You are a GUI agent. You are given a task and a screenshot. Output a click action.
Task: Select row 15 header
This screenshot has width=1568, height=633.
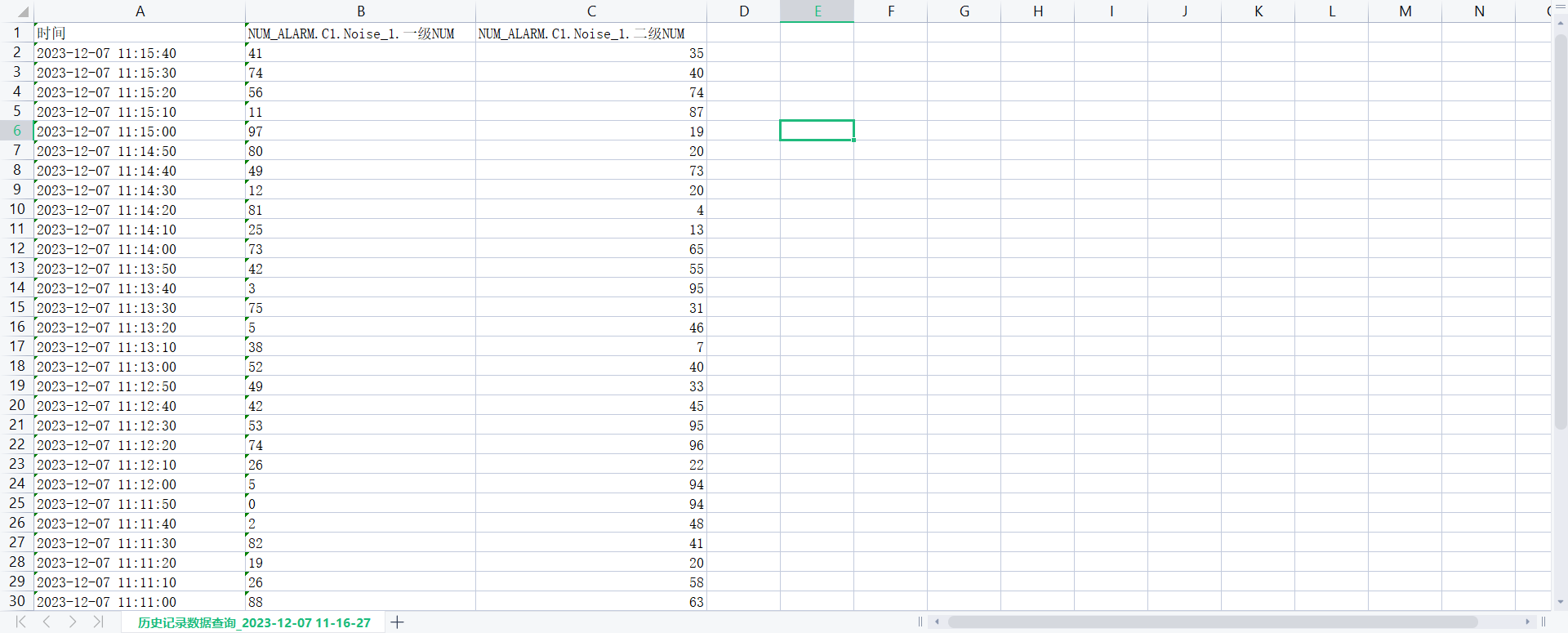click(16, 307)
